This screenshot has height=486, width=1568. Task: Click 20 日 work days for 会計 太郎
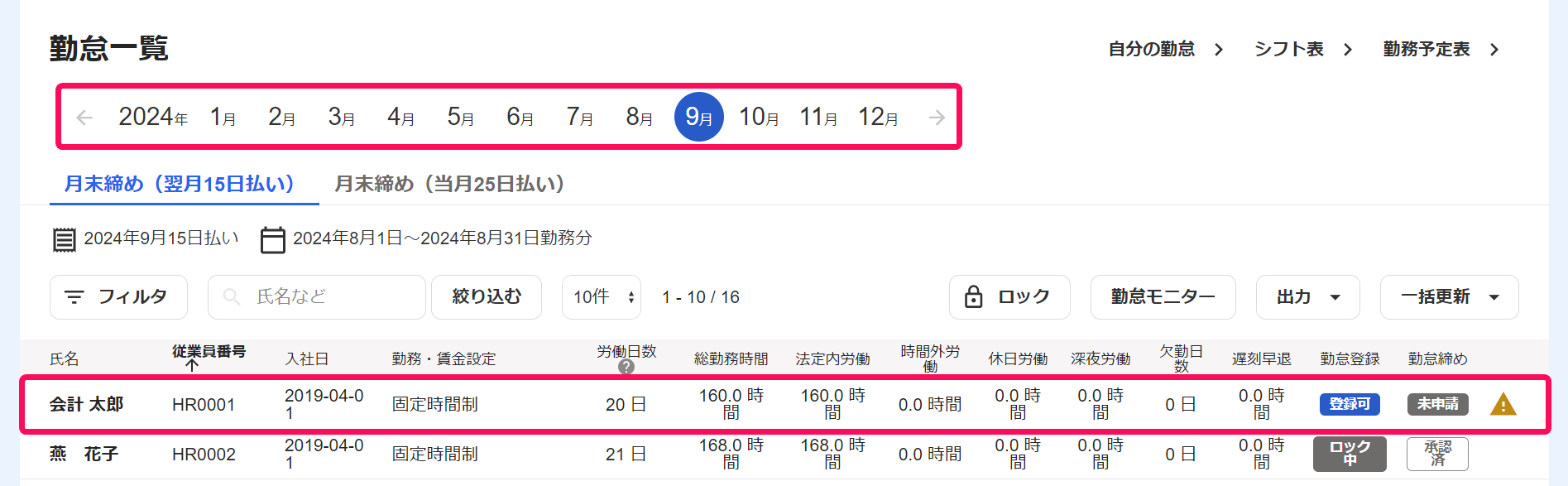[x=626, y=405]
